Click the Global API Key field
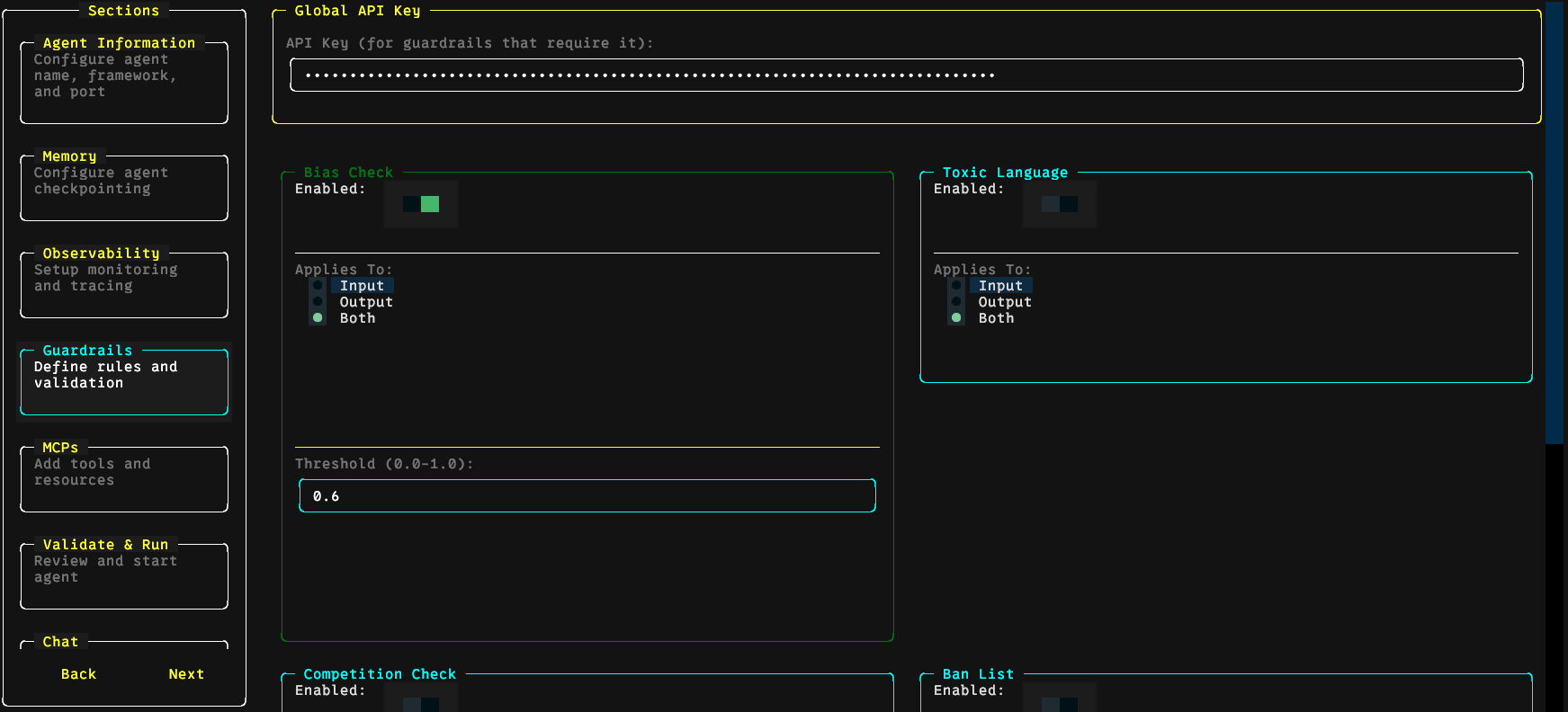1568x712 pixels. pos(906,75)
